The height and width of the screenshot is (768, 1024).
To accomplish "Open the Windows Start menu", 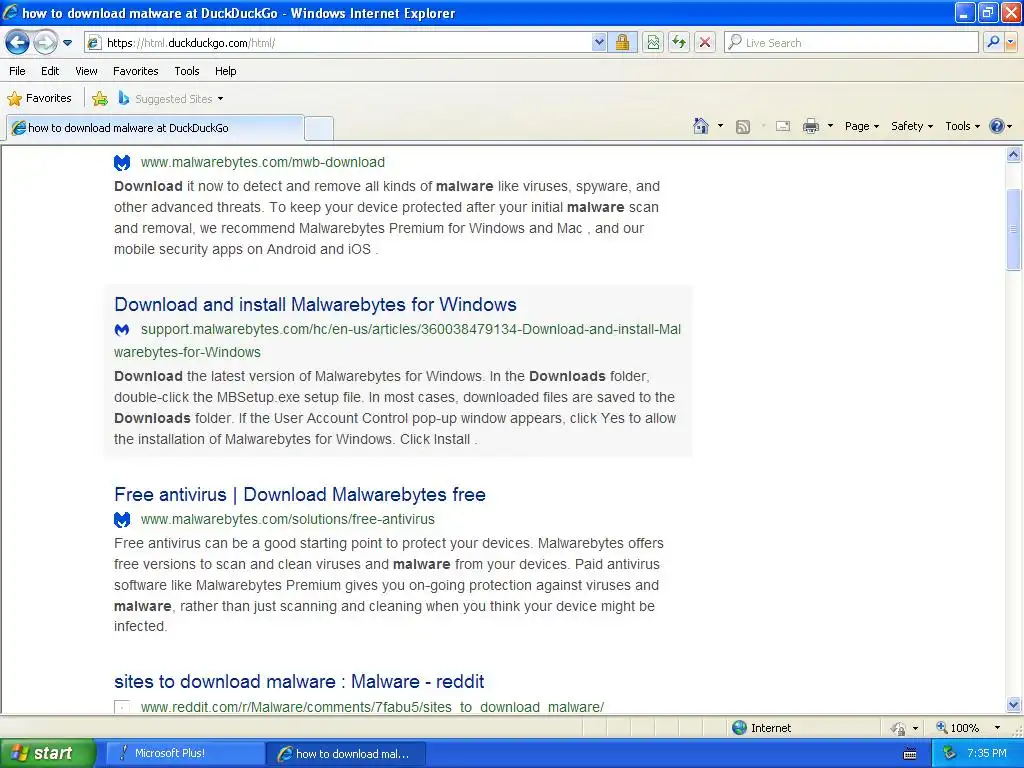I will [47, 753].
